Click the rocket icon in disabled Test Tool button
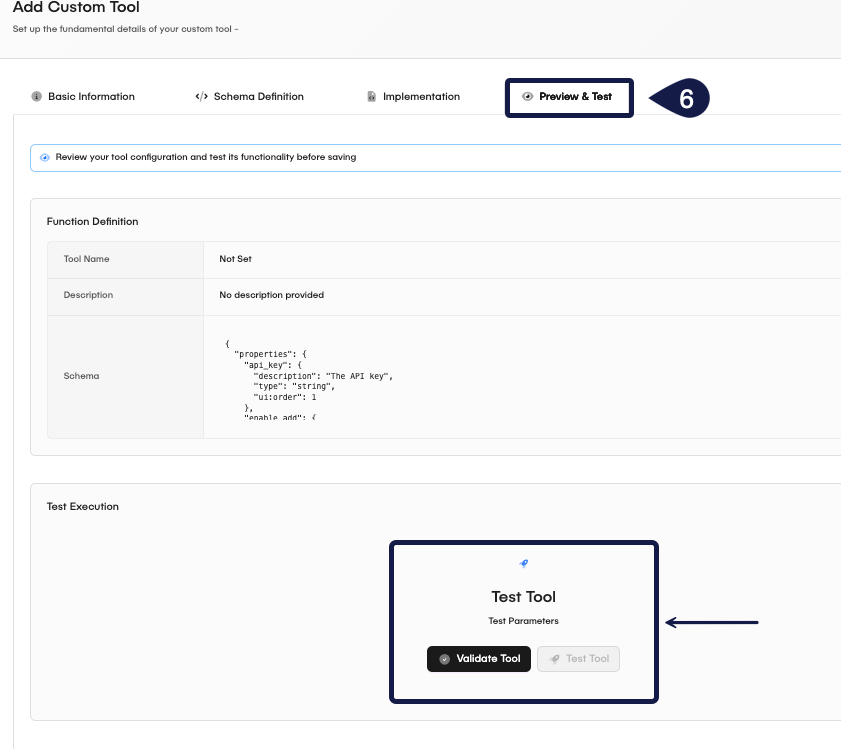Viewport: 841px width, 749px height. click(x=554, y=659)
